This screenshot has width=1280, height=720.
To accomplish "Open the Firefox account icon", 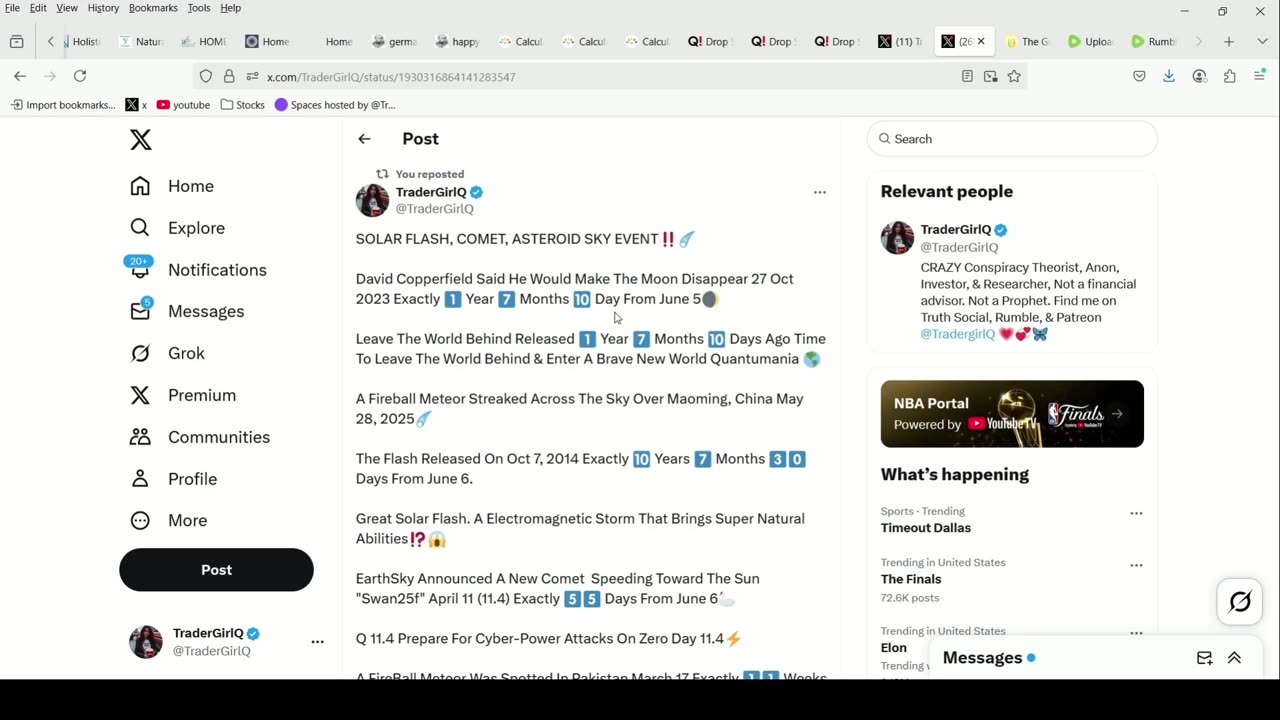I will (1200, 76).
